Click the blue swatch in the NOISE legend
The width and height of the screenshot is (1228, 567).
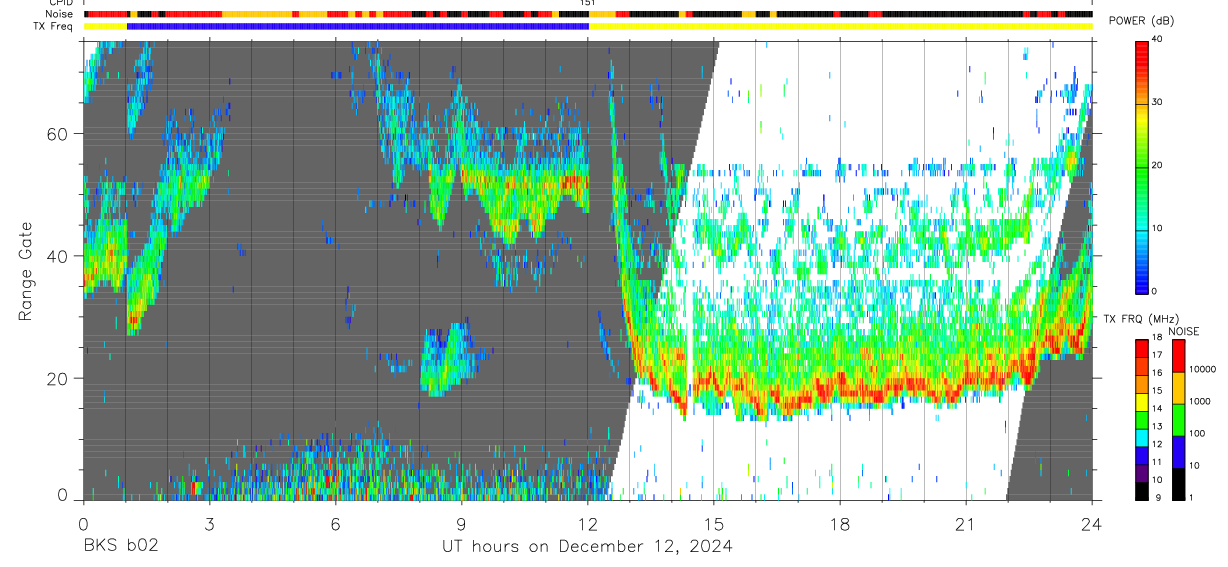pyautogui.click(x=1178, y=451)
